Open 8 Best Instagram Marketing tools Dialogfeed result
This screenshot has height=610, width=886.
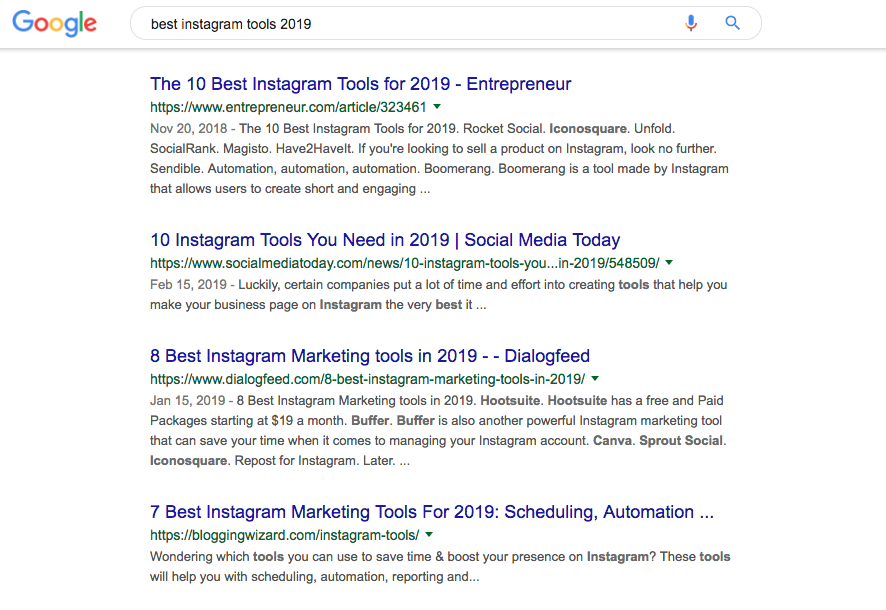370,356
